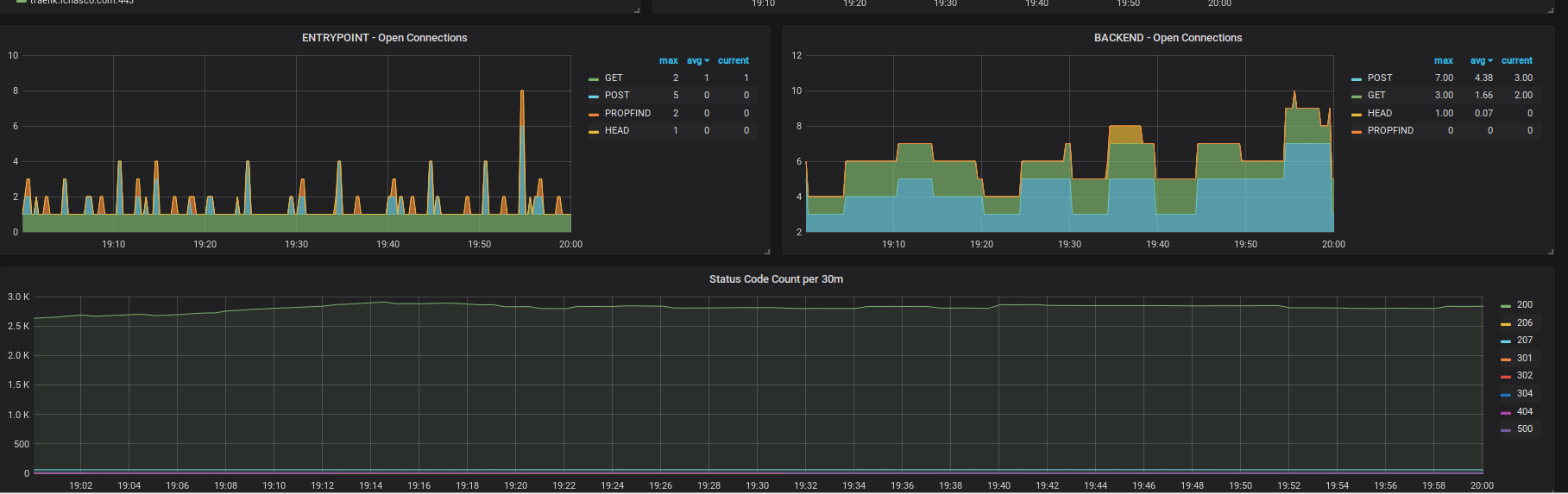Toggle status code 304 series
The height and width of the screenshot is (494, 1568).
coord(1525,393)
